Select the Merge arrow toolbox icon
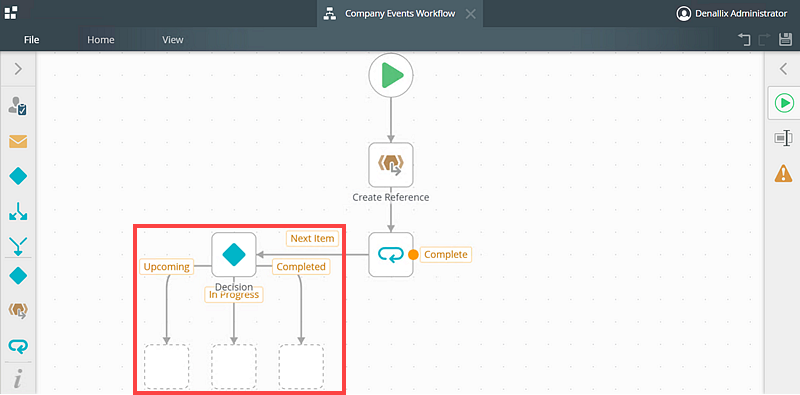The width and height of the screenshot is (800, 395). [x=18, y=245]
